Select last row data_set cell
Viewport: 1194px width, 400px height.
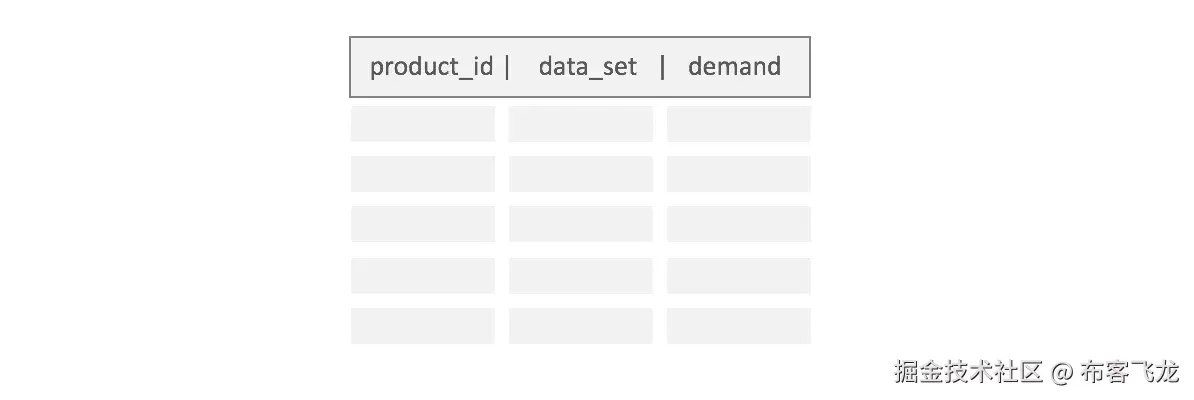pyautogui.click(x=580, y=326)
